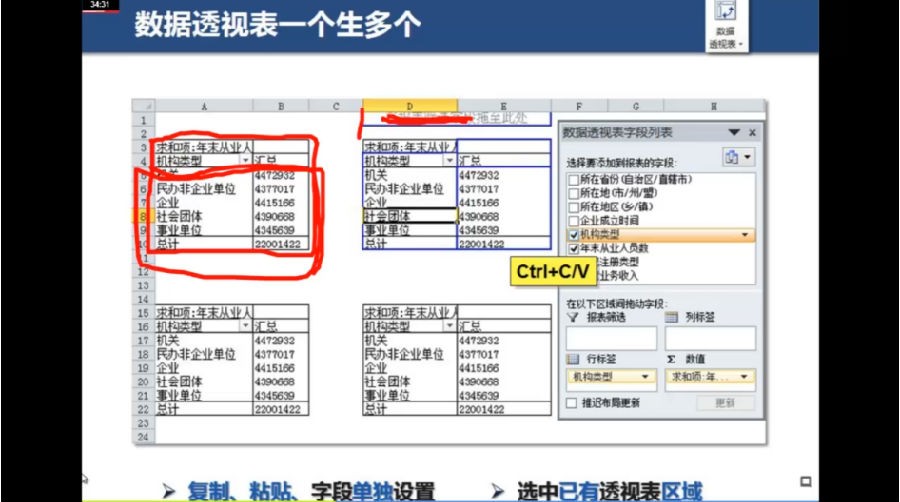
Task: Select row header 2
Action: (143, 134)
